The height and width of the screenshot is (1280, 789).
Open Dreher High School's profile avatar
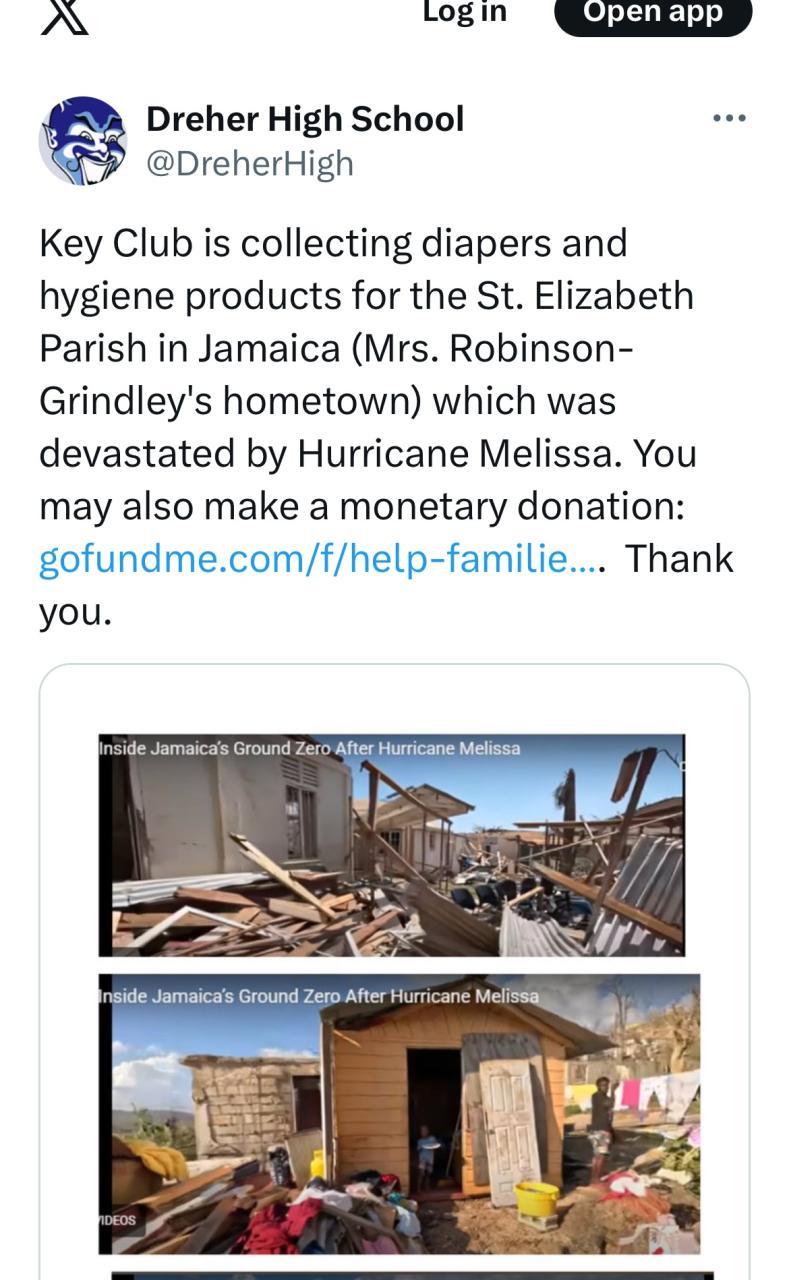83,141
